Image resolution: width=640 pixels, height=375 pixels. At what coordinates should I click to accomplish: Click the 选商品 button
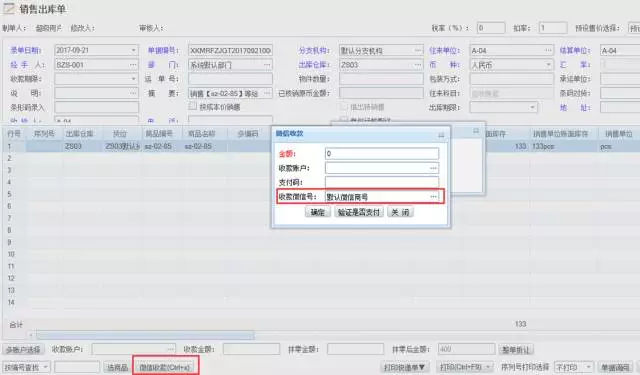pyautogui.click(x=117, y=367)
